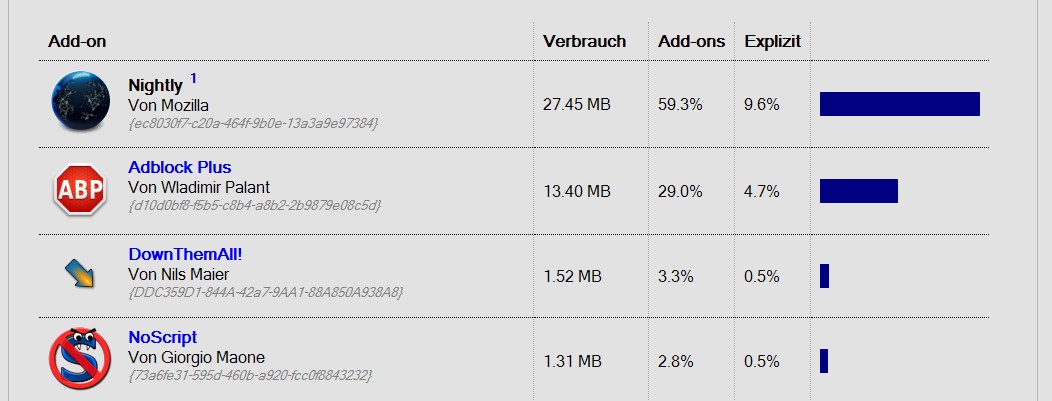
Task: Click the DownThemAll arrow icon
Action: pos(80,273)
